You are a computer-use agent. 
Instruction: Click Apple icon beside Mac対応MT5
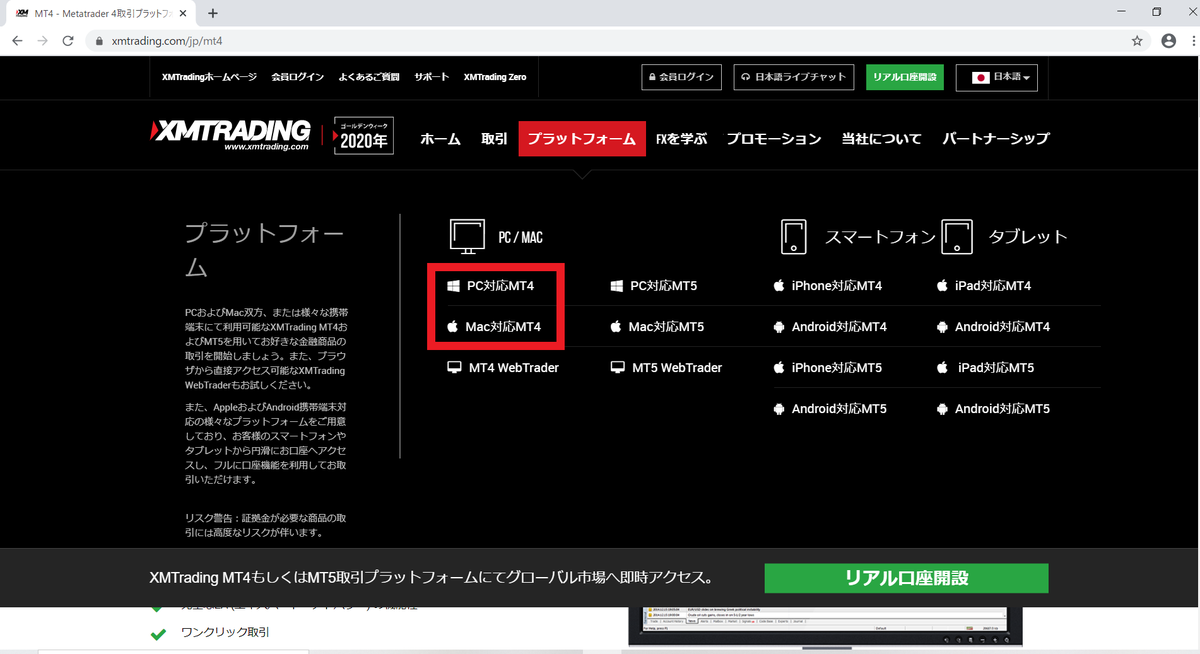pos(616,326)
